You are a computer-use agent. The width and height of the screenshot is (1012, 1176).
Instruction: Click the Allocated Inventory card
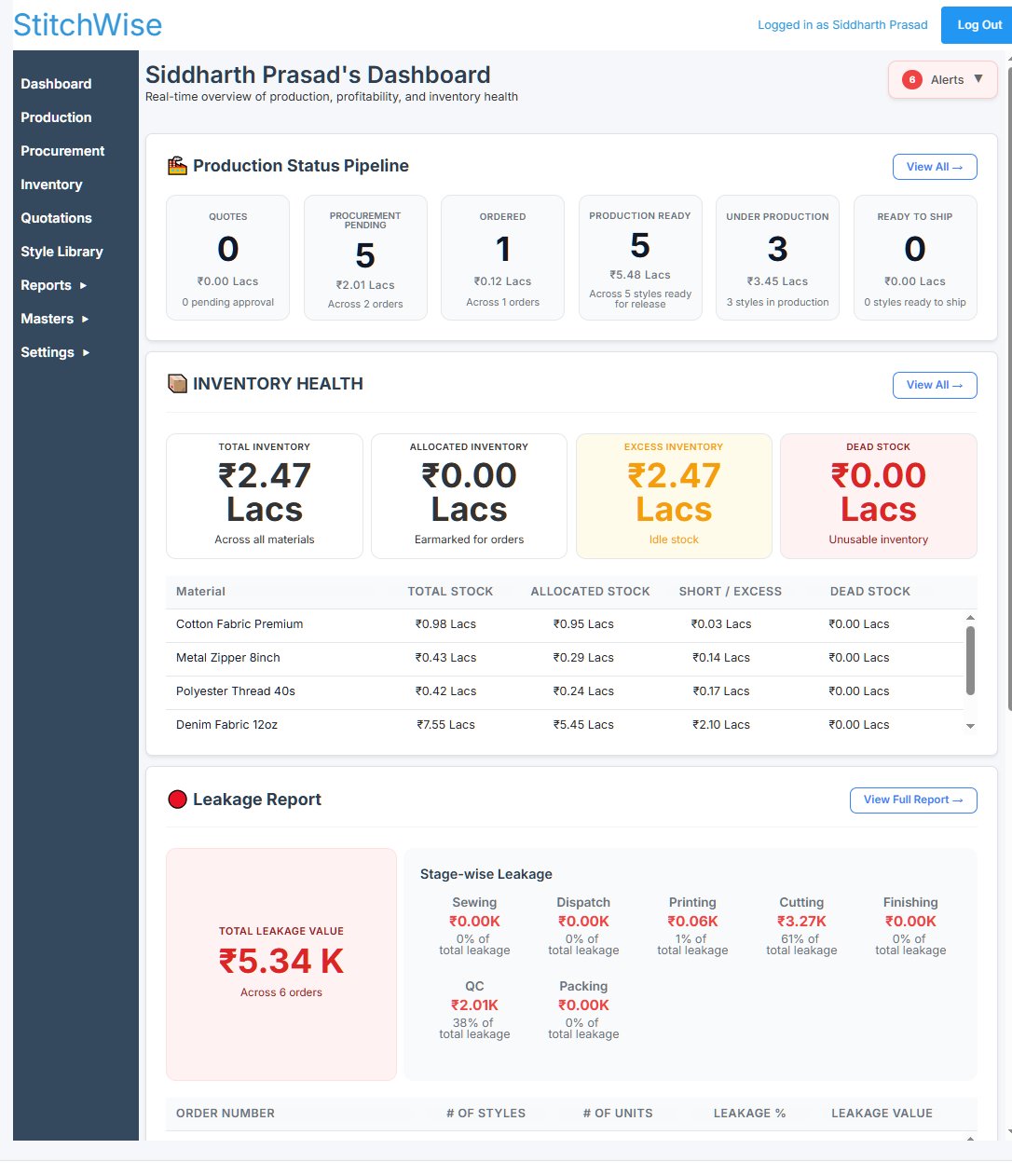point(469,496)
